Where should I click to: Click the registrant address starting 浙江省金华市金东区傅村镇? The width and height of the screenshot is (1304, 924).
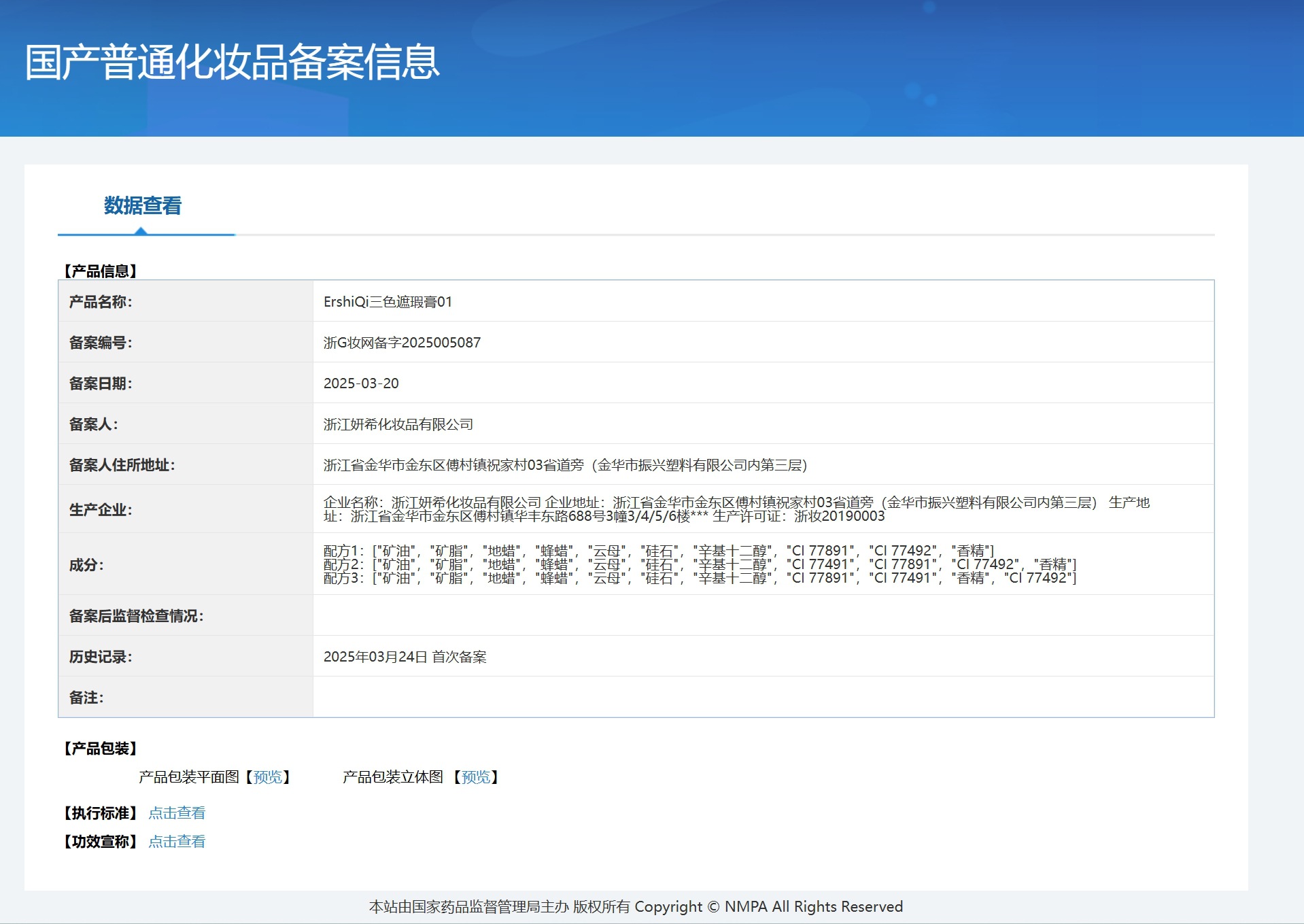(566, 465)
